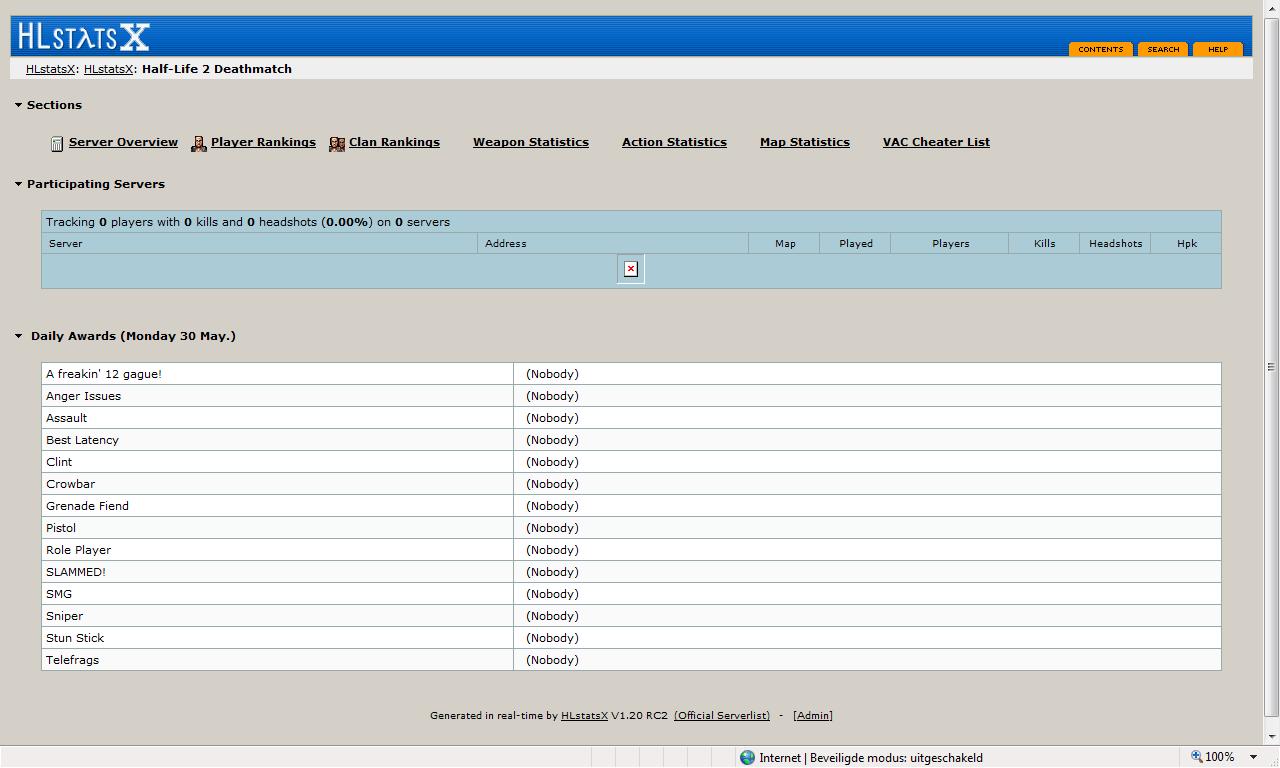
Task: Open the VAC Cheater List link
Action: 936,142
